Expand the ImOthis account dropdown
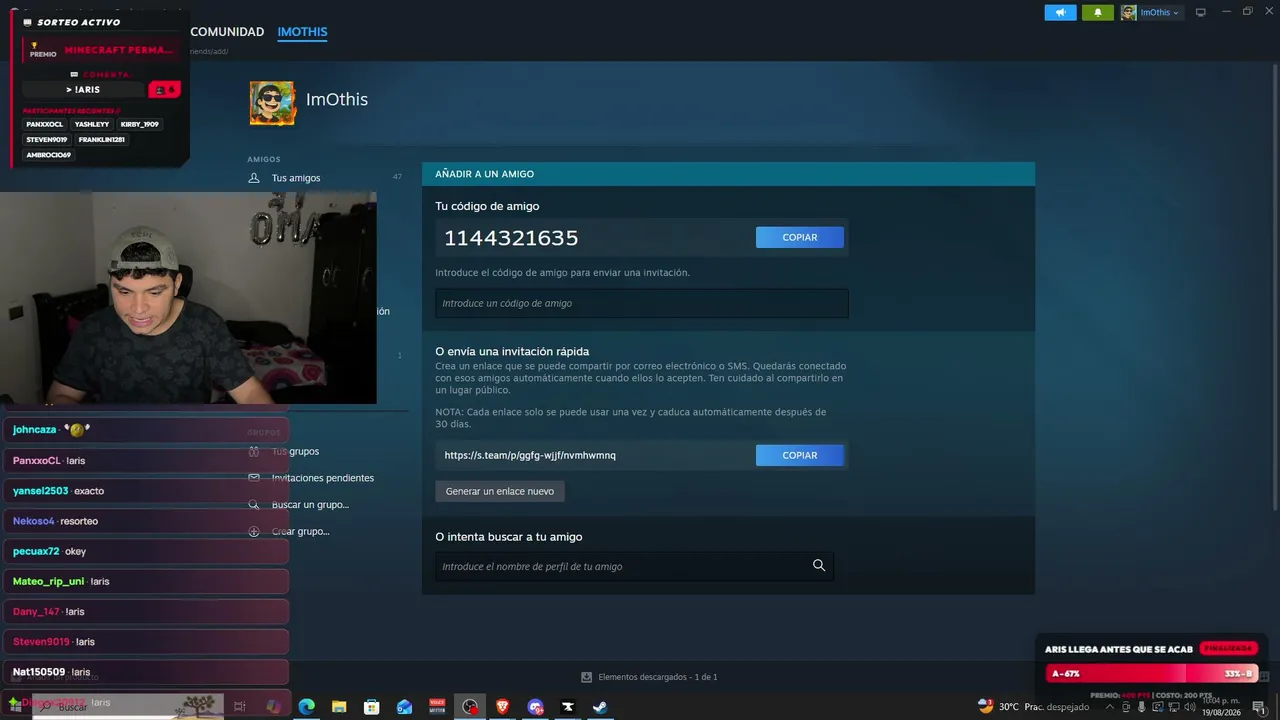This screenshot has width=1280, height=720. click(1152, 12)
